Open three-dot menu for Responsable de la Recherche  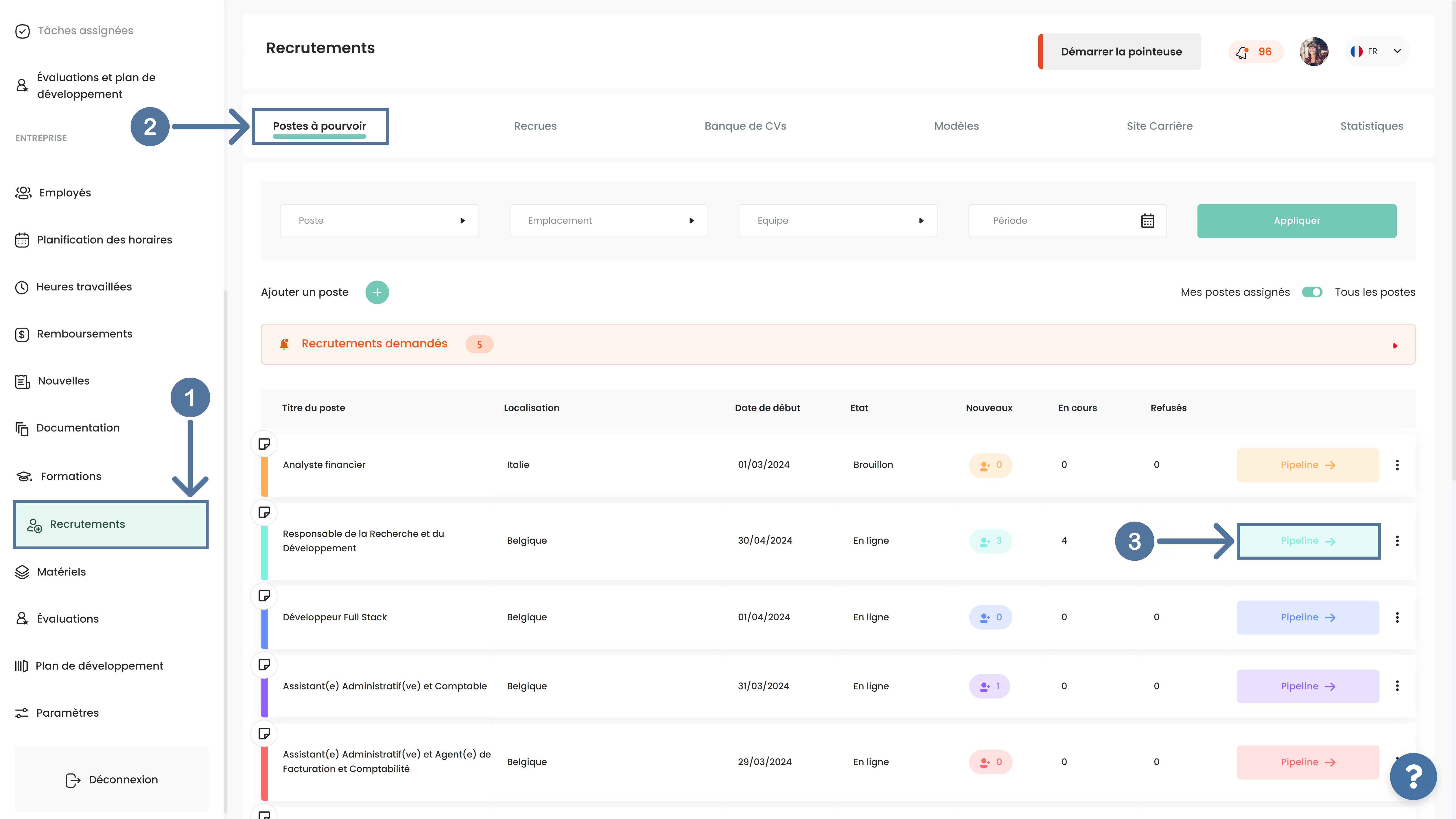1397,541
